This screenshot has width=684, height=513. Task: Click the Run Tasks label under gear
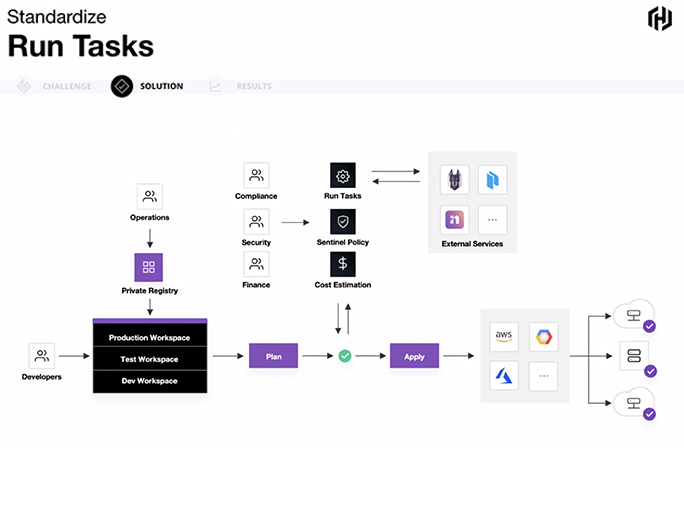(x=343, y=196)
